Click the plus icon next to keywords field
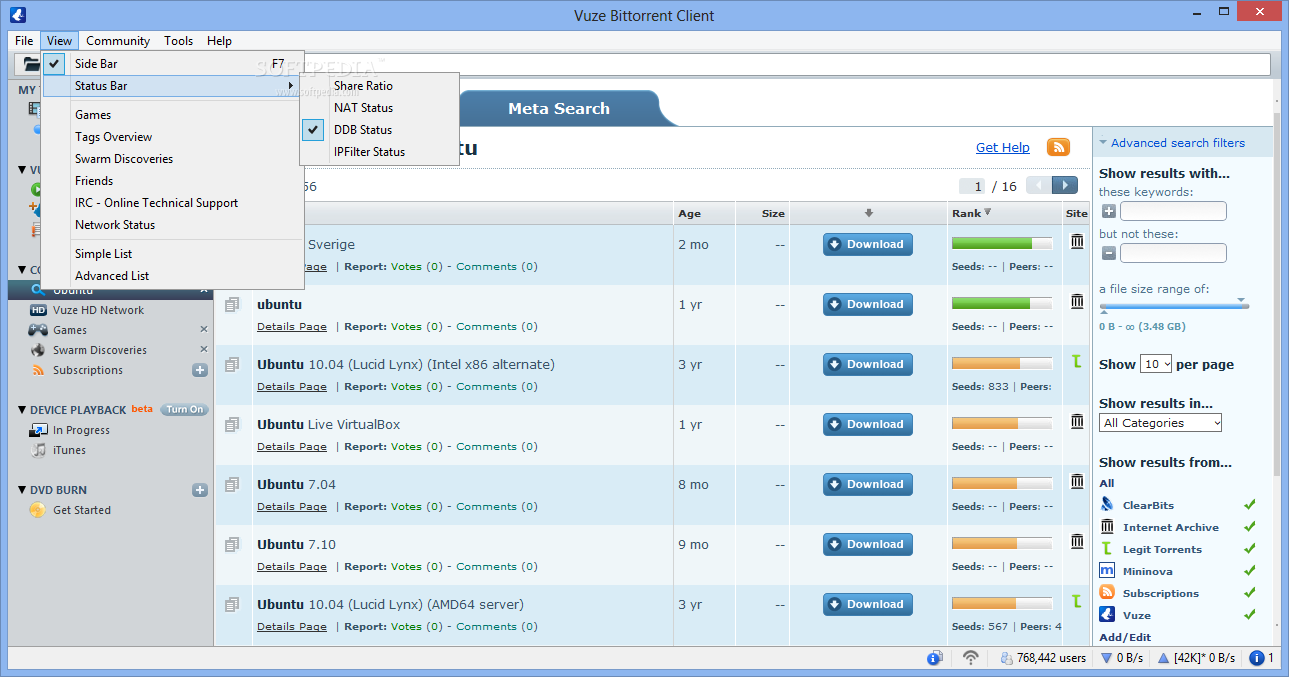 (1108, 211)
